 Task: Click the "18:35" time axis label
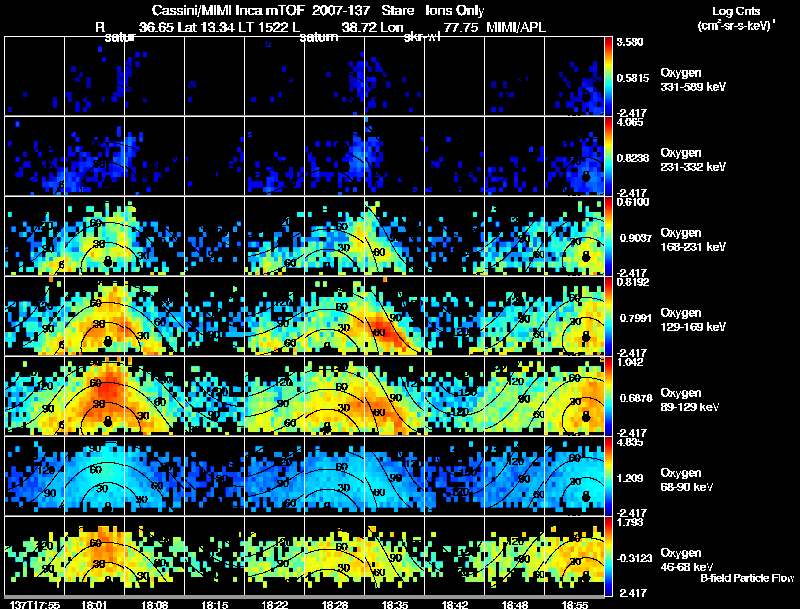[394, 604]
